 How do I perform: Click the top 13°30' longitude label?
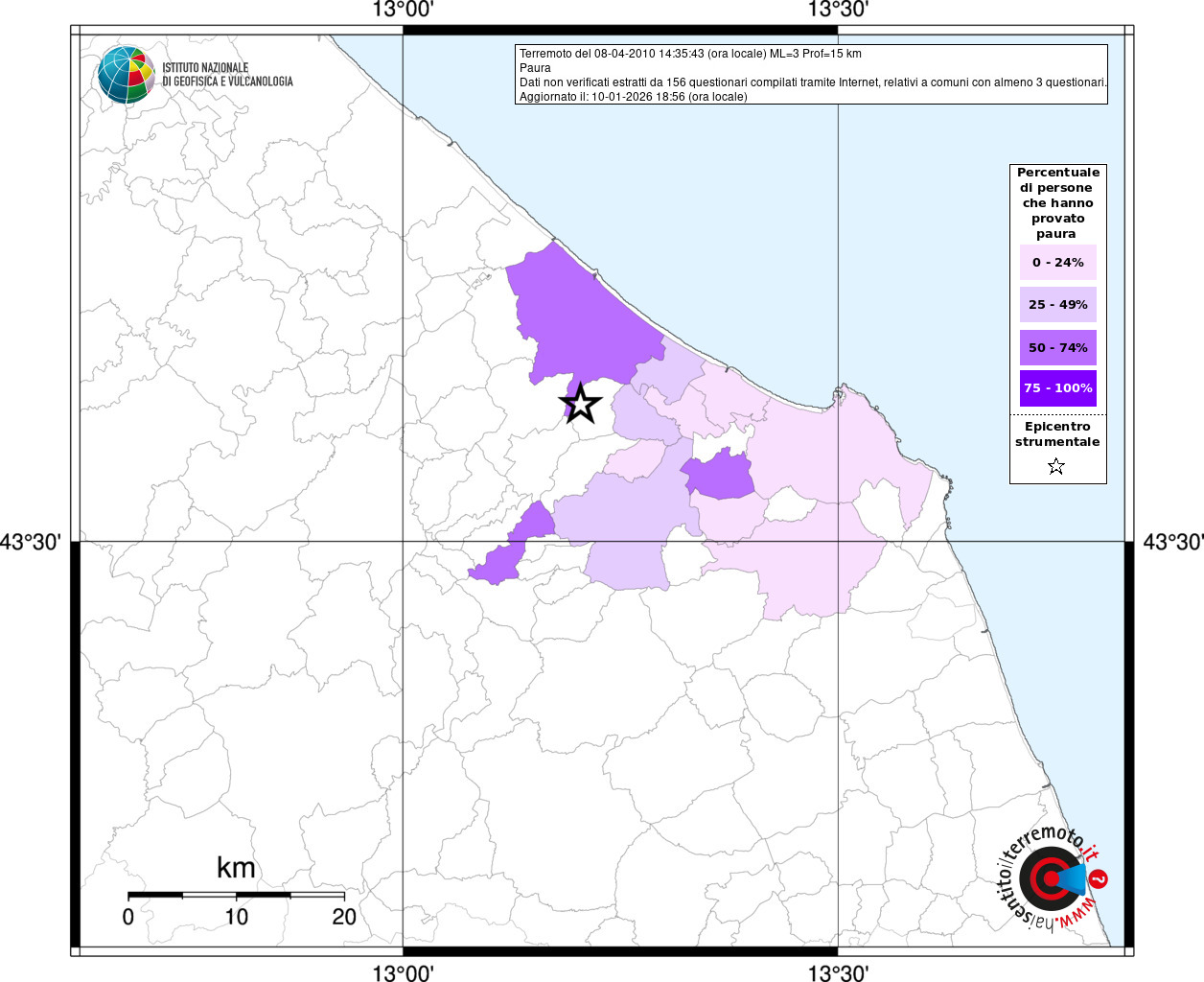coord(838,11)
